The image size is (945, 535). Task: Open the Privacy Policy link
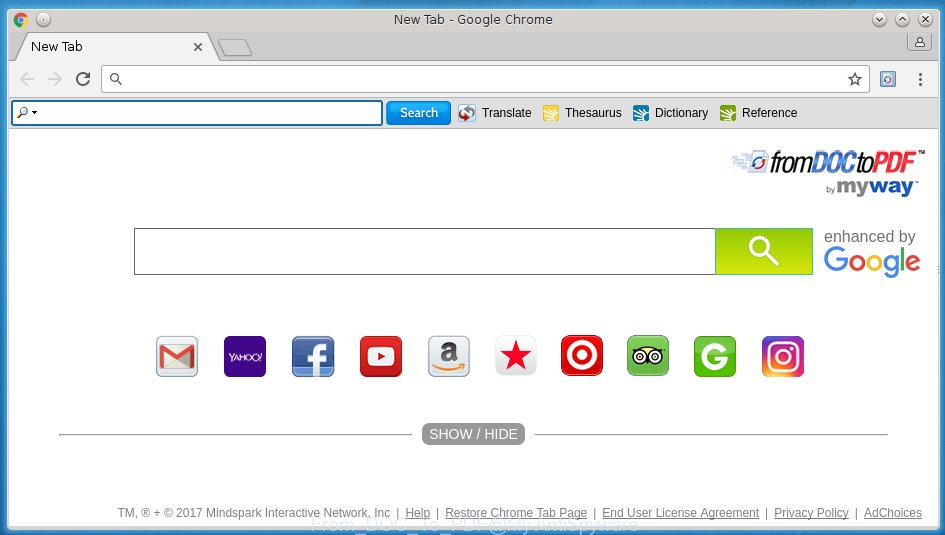[x=811, y=513]
